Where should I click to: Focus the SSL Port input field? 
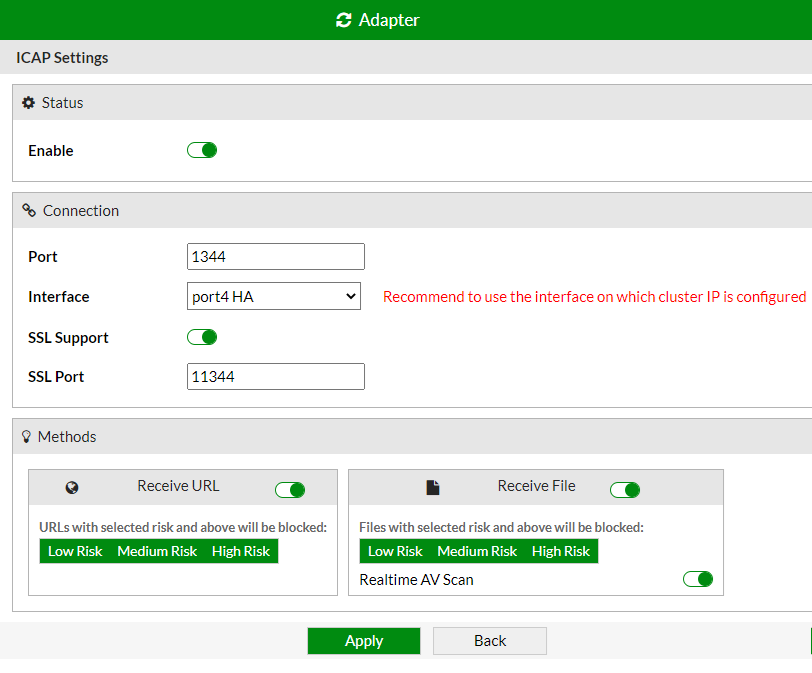[276, 377]
